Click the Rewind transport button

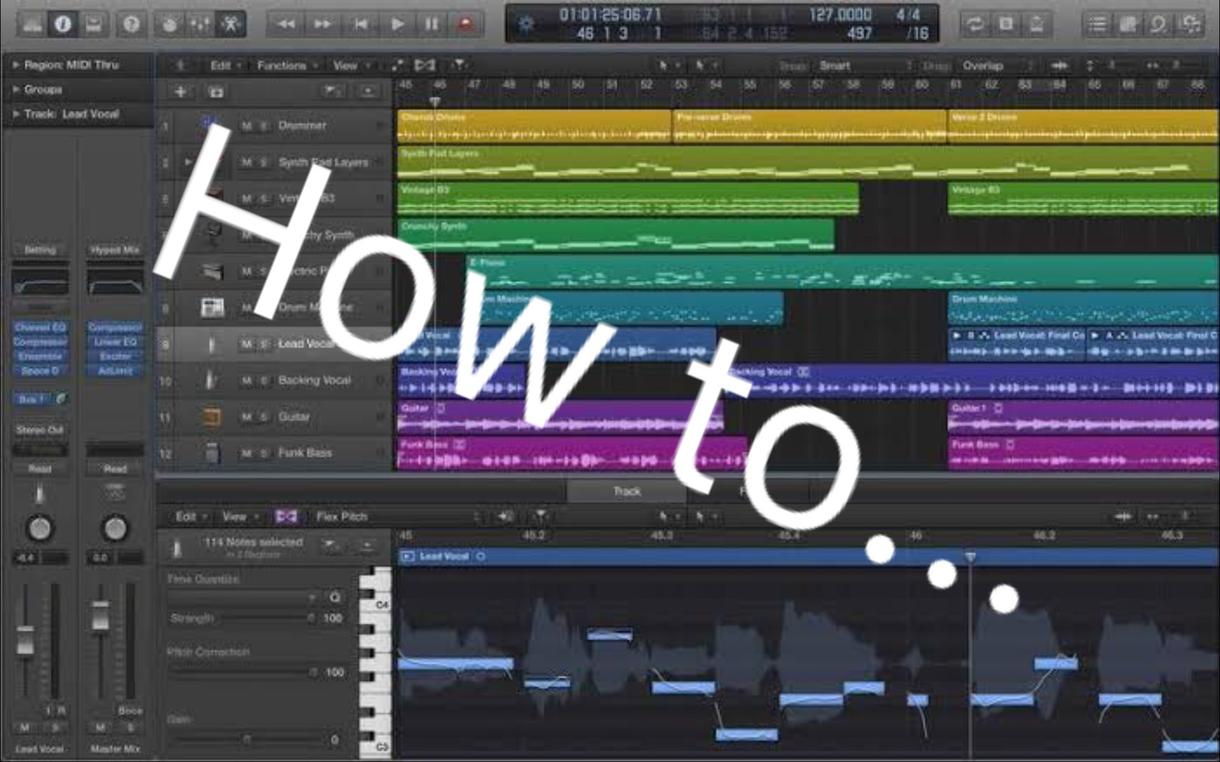click(286, 24)
